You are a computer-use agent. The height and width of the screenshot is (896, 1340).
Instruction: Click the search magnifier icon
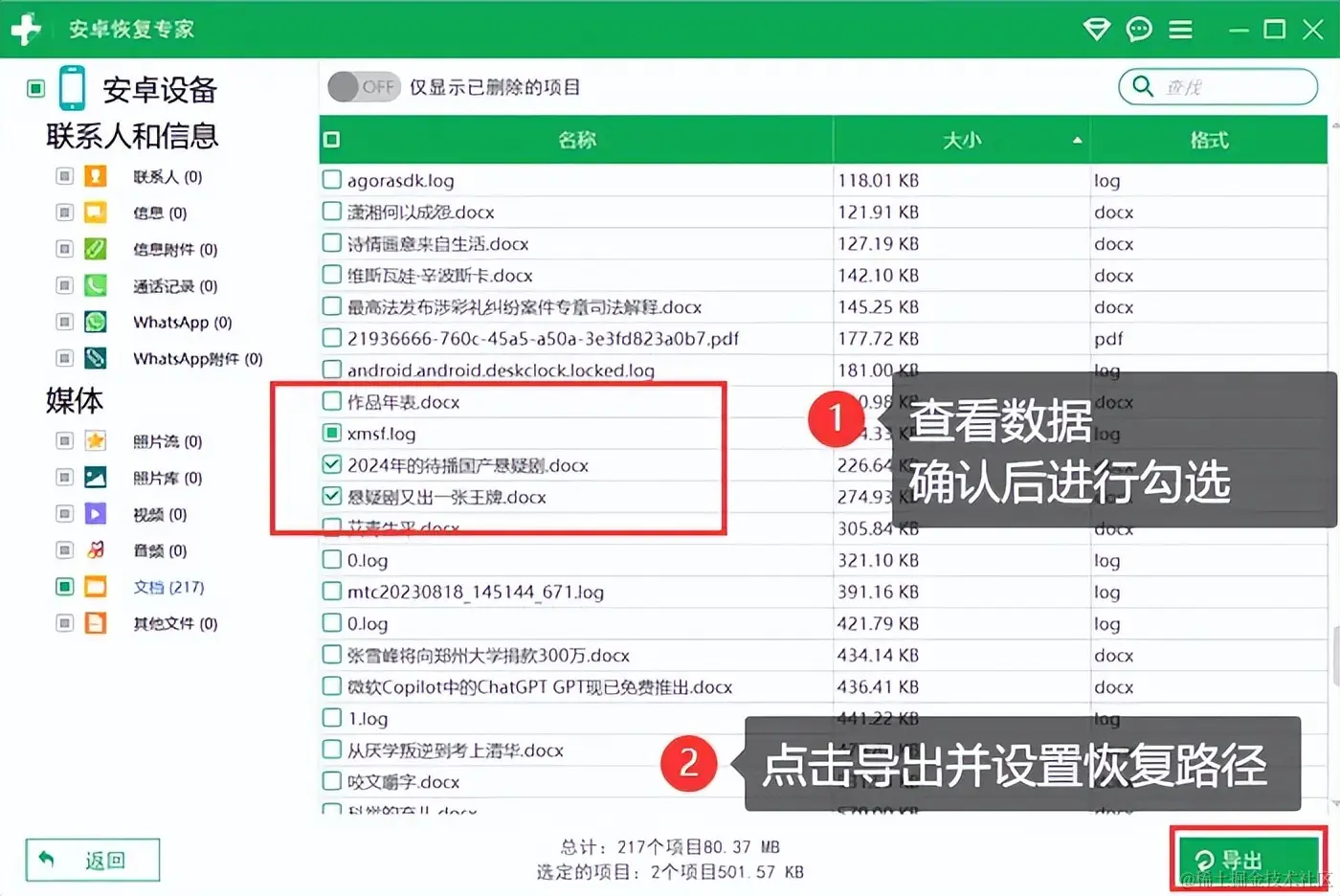pyautogui.click(x=1143, y=86)
